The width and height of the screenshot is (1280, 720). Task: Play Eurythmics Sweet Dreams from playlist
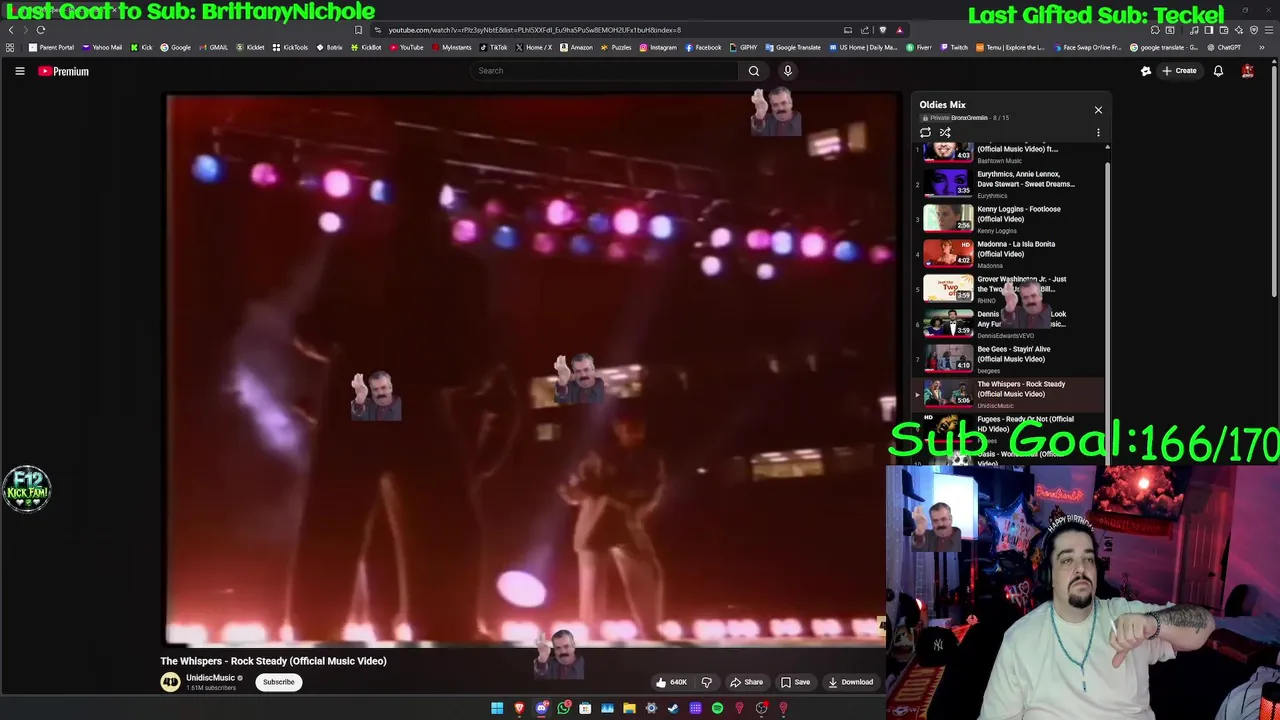point(1010,183)
